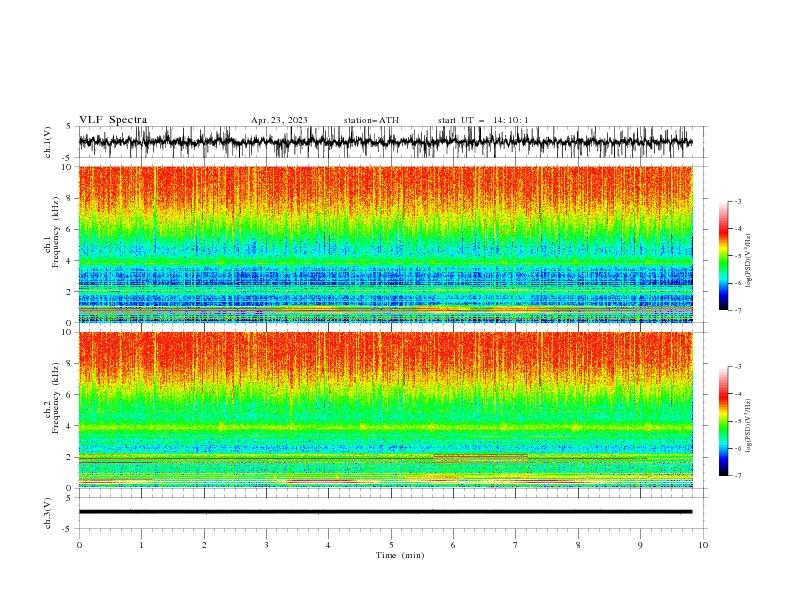Click the ch.1 frequency tick label '8'
The image size is (792, 612).
click(x=69, y=198)
